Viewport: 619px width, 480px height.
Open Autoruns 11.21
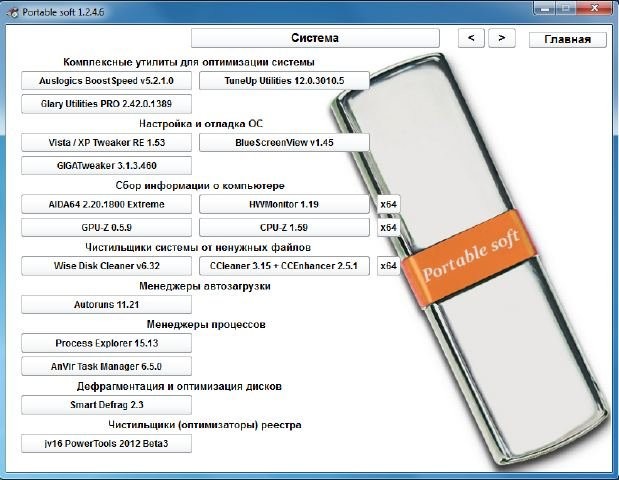point(106,304)
